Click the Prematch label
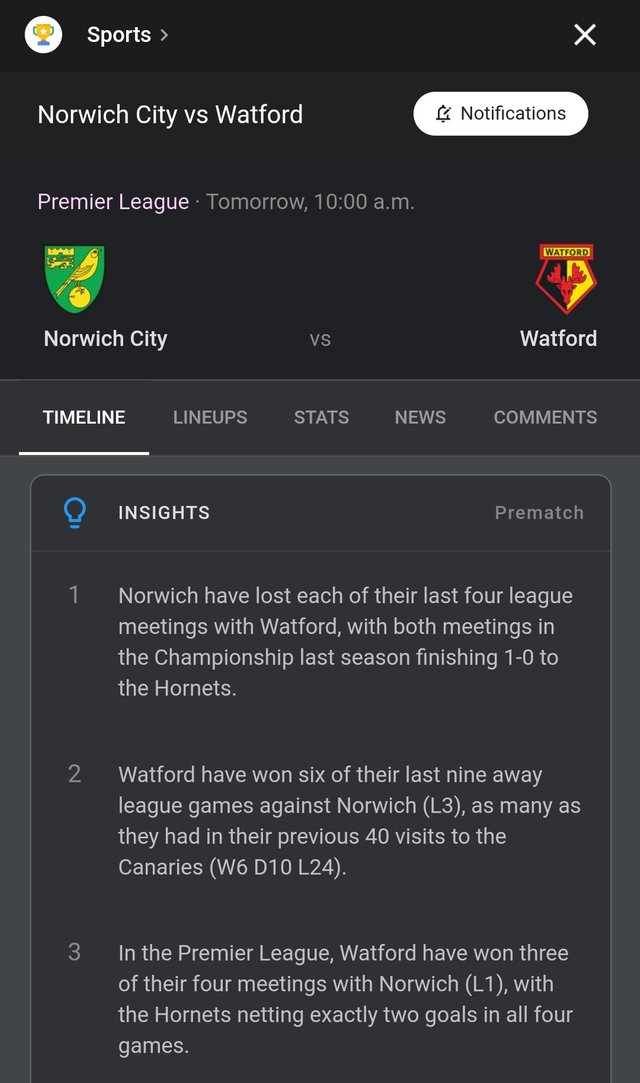This screenshot has height=1083, width=640. tap(539, 513)
